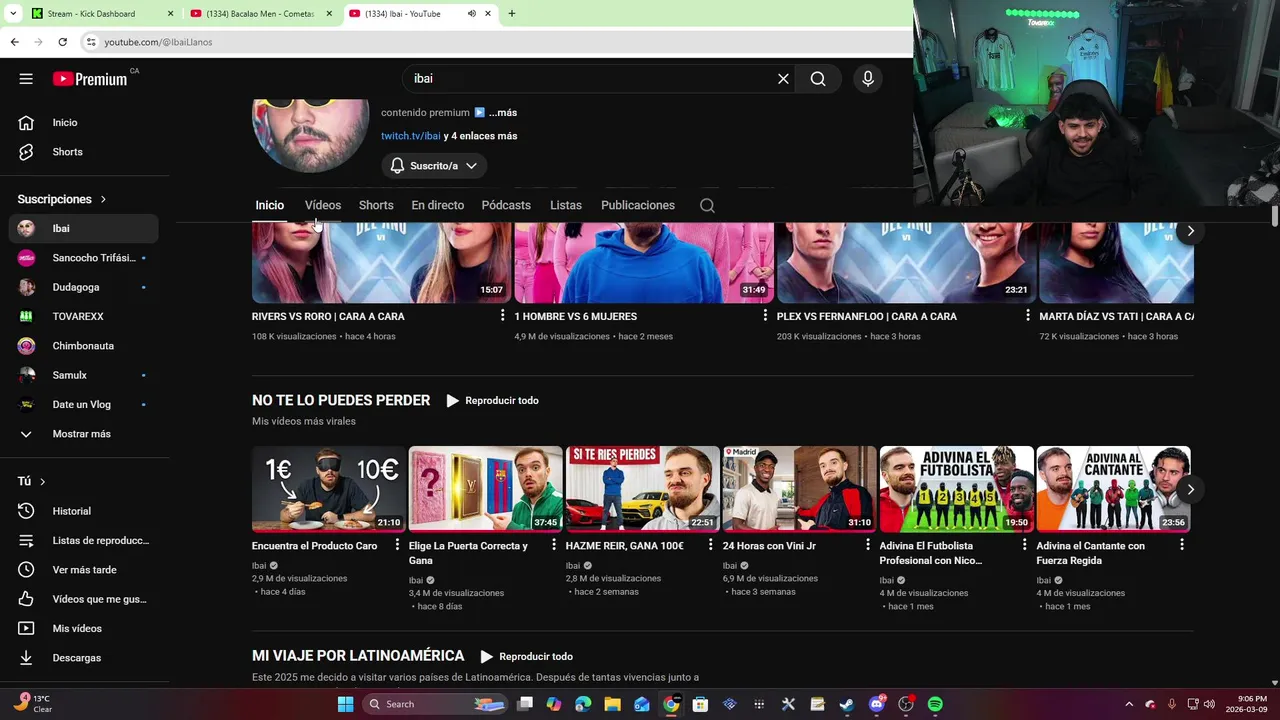Start voice search with the microphone icon
This screenshot has width=1280, height=720.
point(867,79)
